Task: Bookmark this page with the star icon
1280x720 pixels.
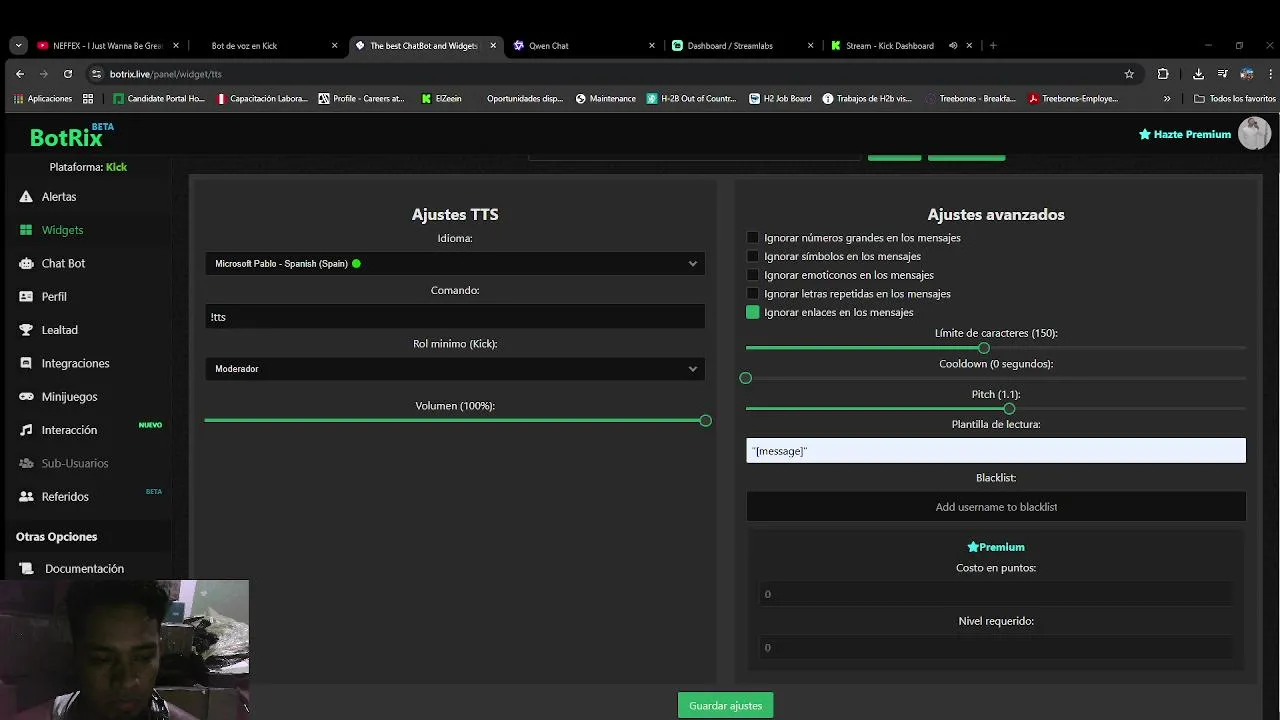Action: click(x=1129, y=74)
